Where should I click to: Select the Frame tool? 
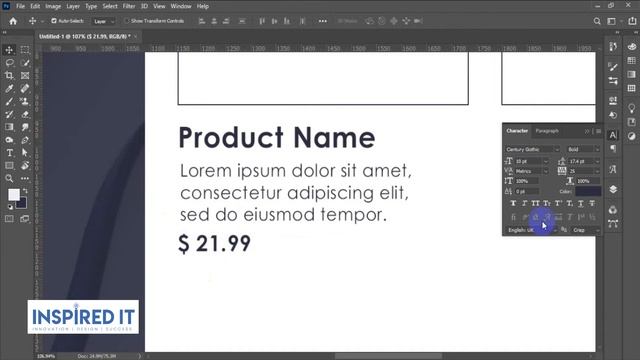tap(25, 76)
